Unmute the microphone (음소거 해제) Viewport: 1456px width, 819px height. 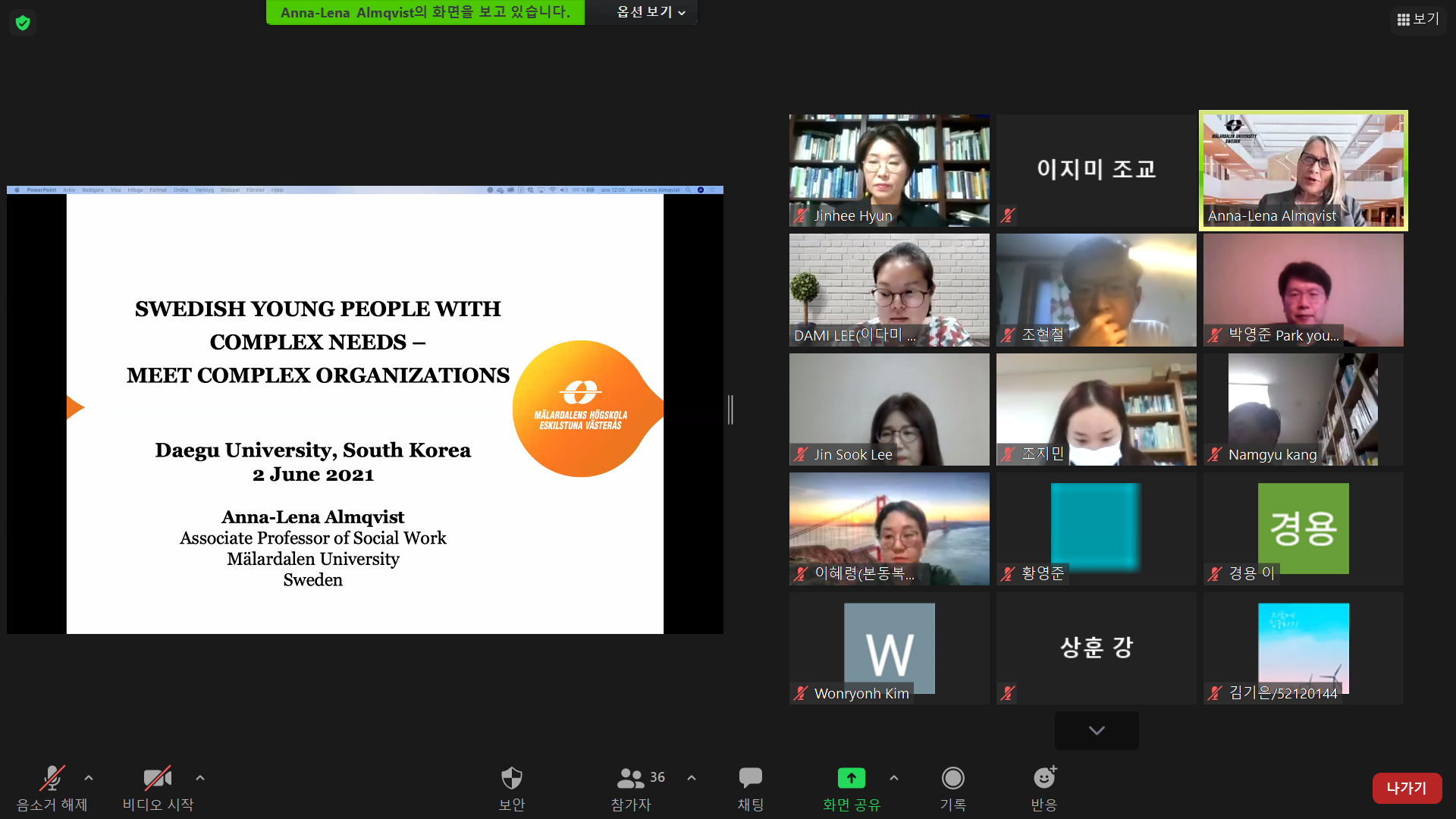point(52,778)
